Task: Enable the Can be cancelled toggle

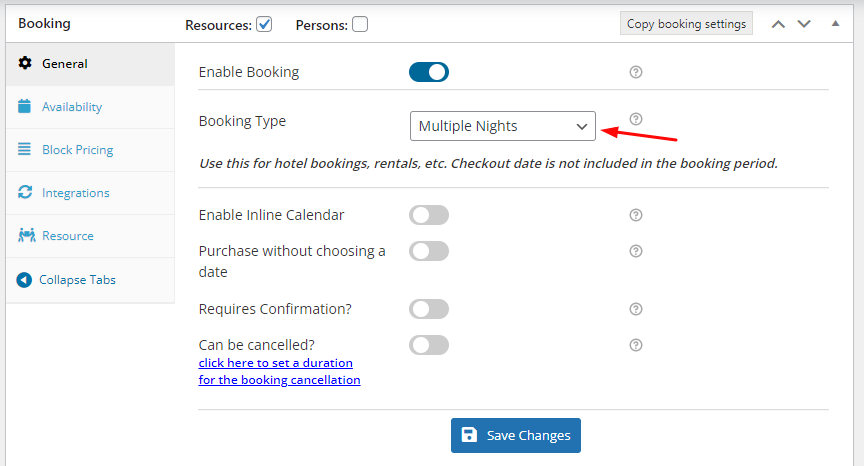Action: (x=429, y=345)
